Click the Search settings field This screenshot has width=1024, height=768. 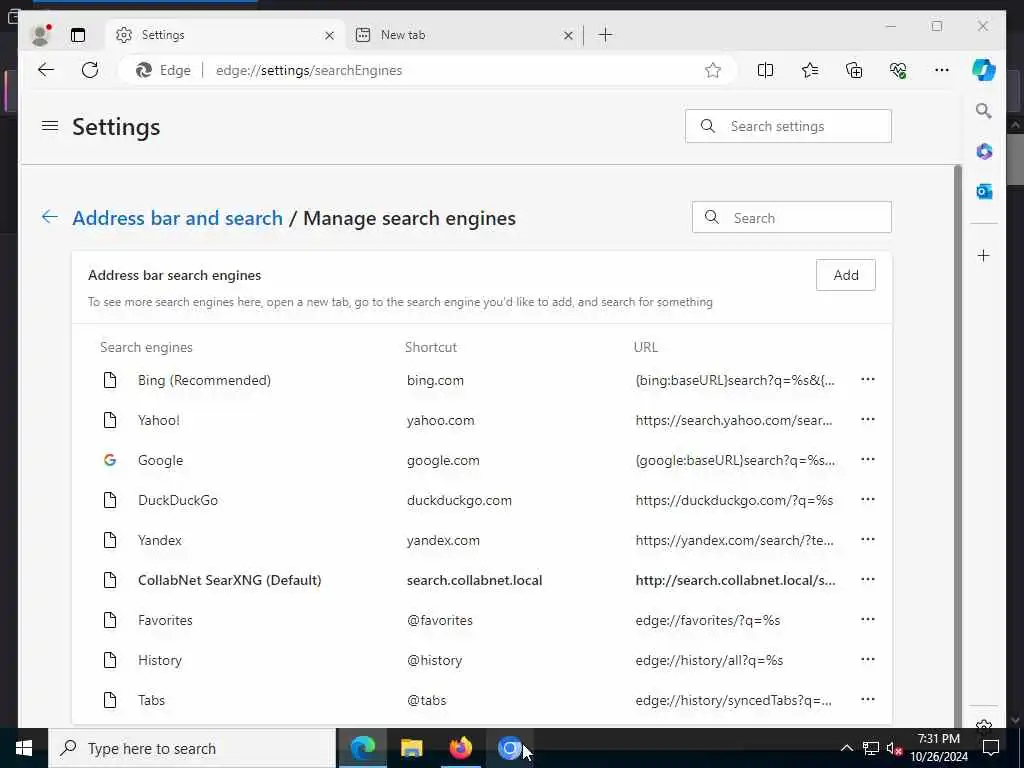point(788,126)
